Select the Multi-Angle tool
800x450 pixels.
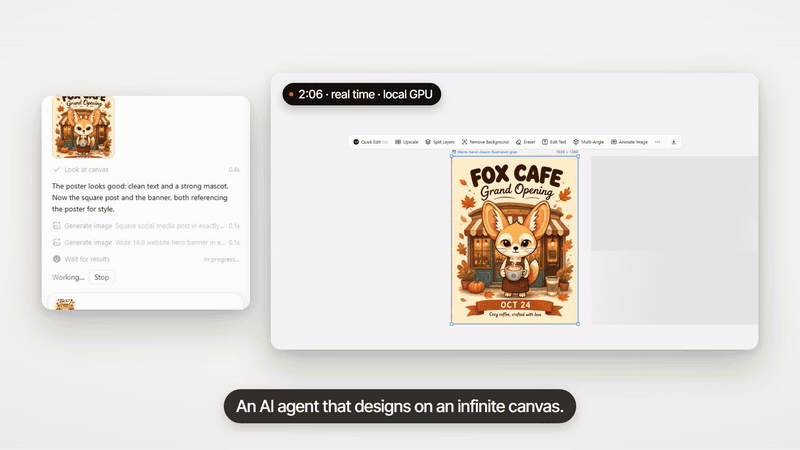(588, 142)
